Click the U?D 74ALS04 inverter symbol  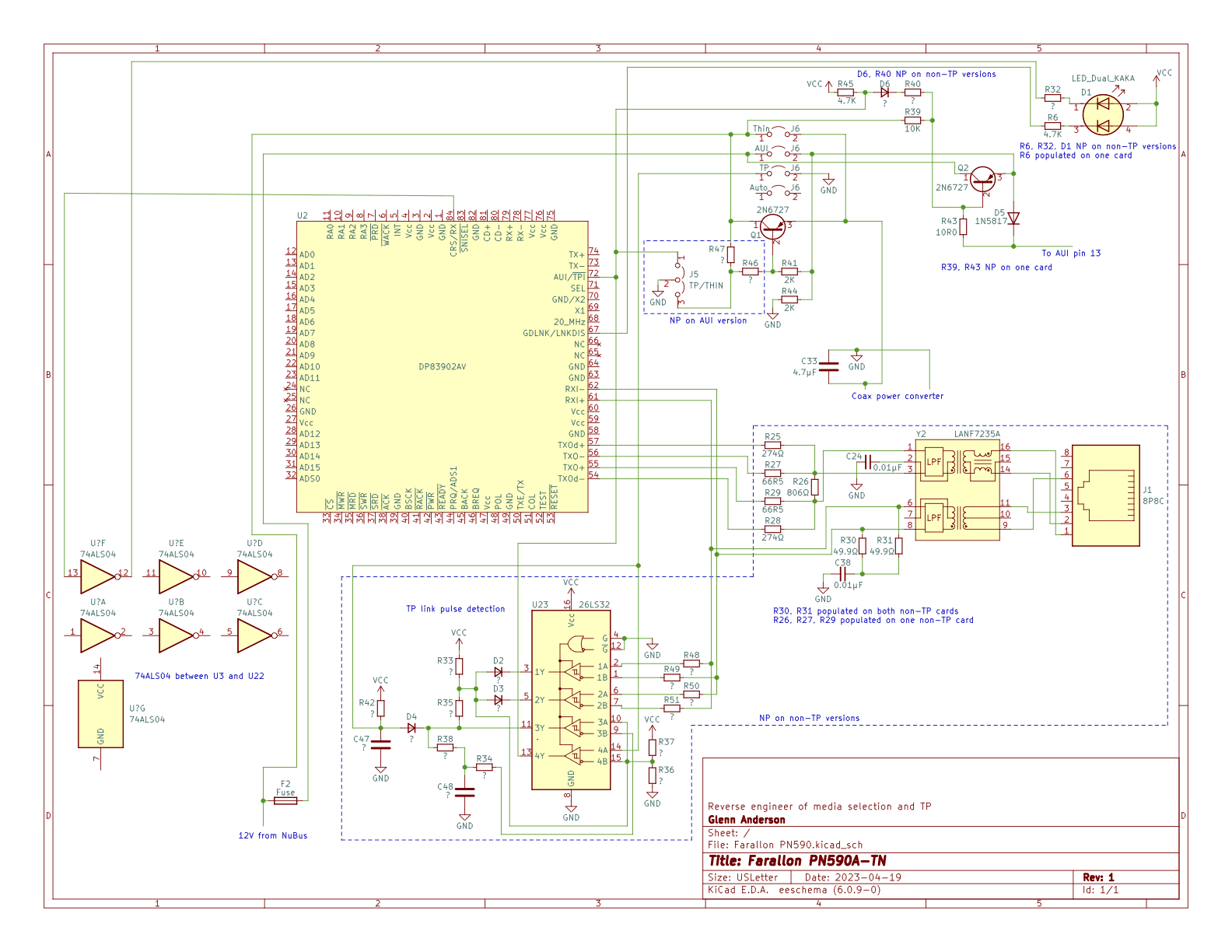(255, 576)
